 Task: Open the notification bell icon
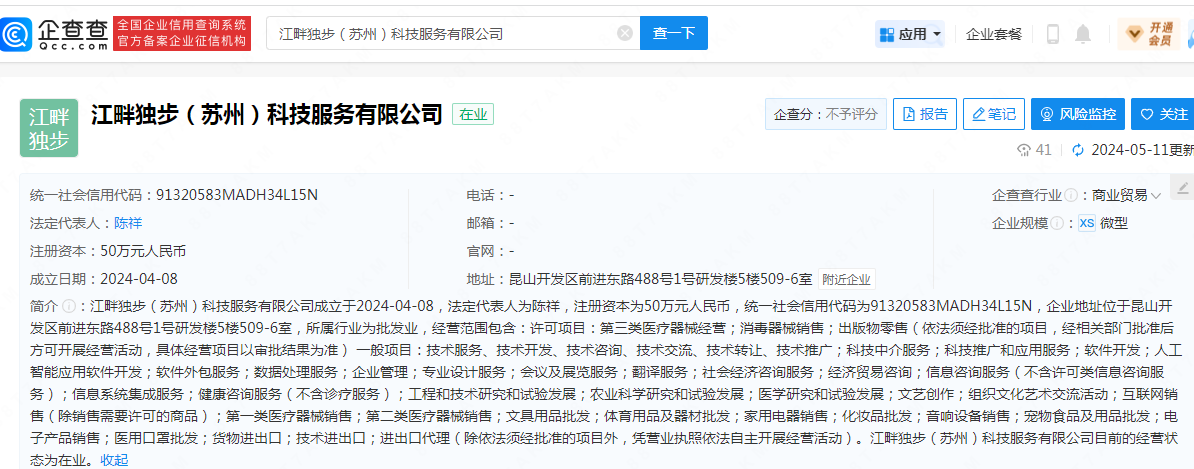click(1083, 34)
